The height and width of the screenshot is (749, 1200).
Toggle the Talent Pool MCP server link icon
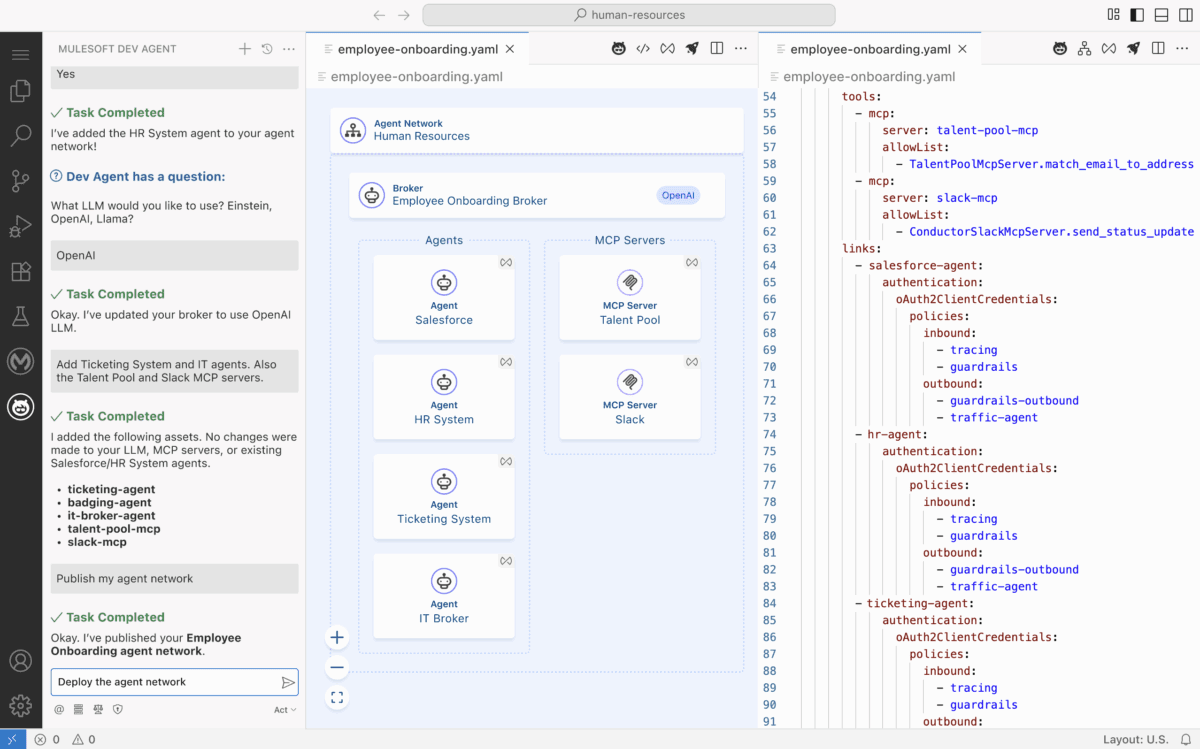point(691,262)
